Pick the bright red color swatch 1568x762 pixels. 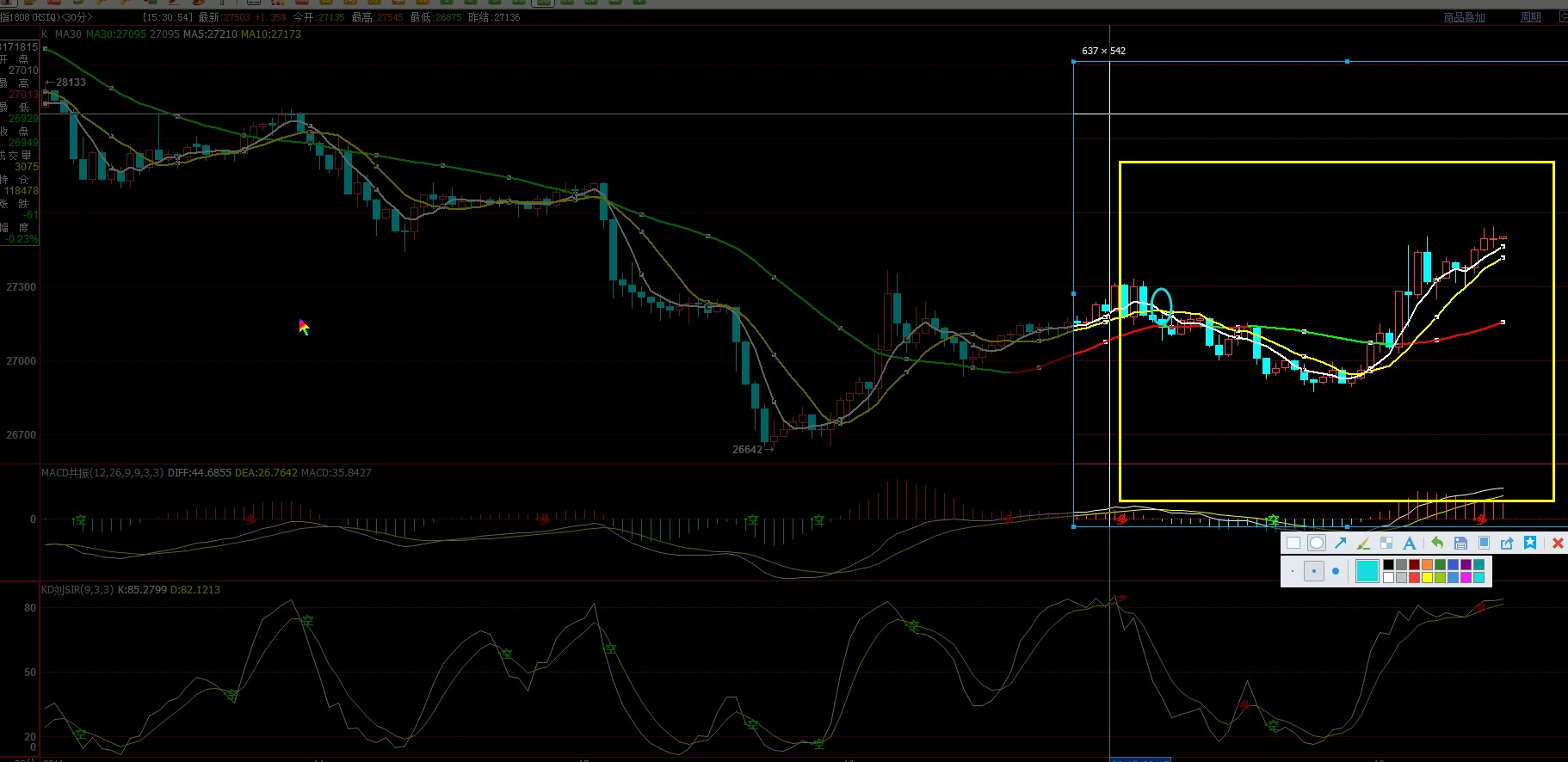(x=1414, y=577)
